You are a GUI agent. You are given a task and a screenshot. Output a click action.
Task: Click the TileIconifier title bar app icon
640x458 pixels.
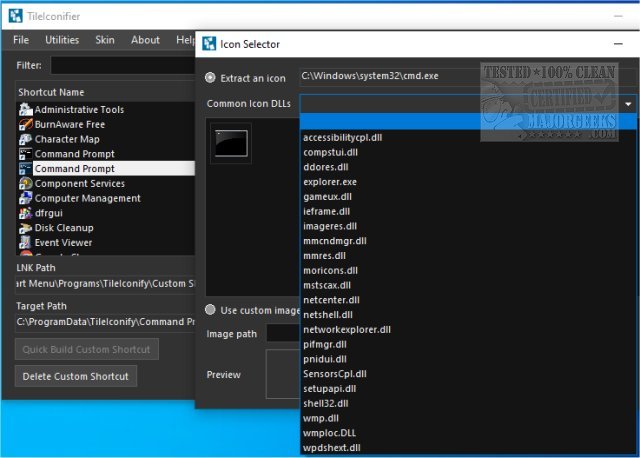pyautogui.click(x=16, y=16)
